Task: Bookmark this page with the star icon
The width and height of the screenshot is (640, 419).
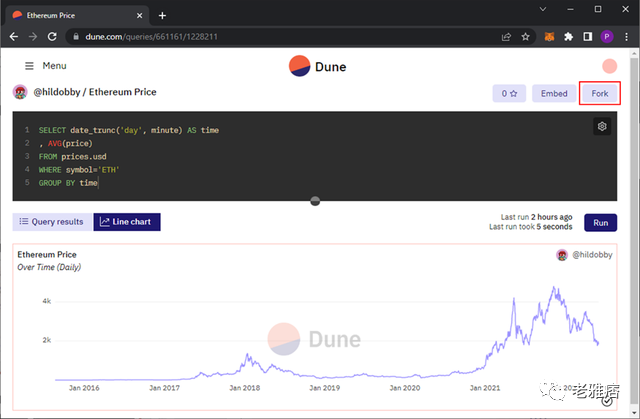Action: (526, 37)
